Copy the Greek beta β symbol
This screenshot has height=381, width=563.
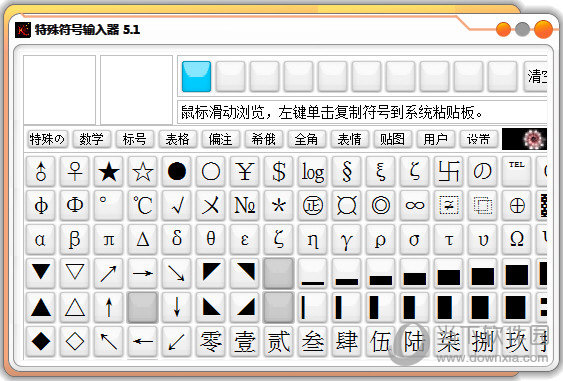pos(75,240)
